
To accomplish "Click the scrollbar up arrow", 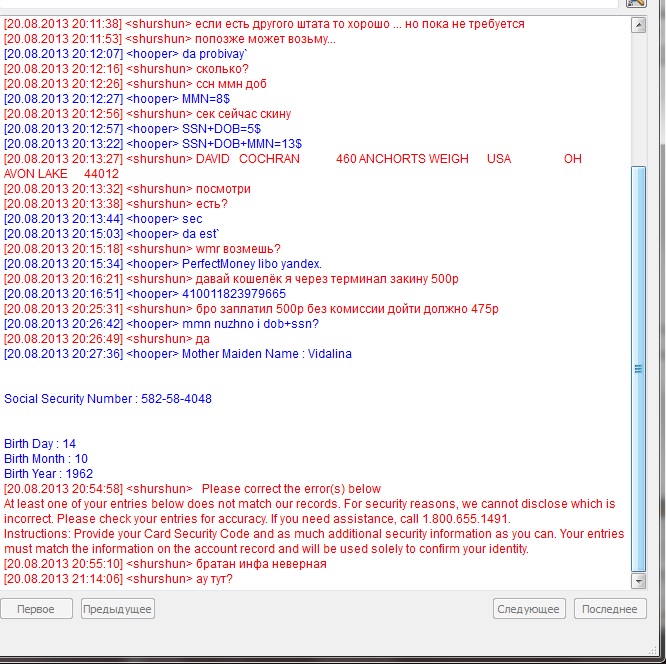I will point(639,25).
